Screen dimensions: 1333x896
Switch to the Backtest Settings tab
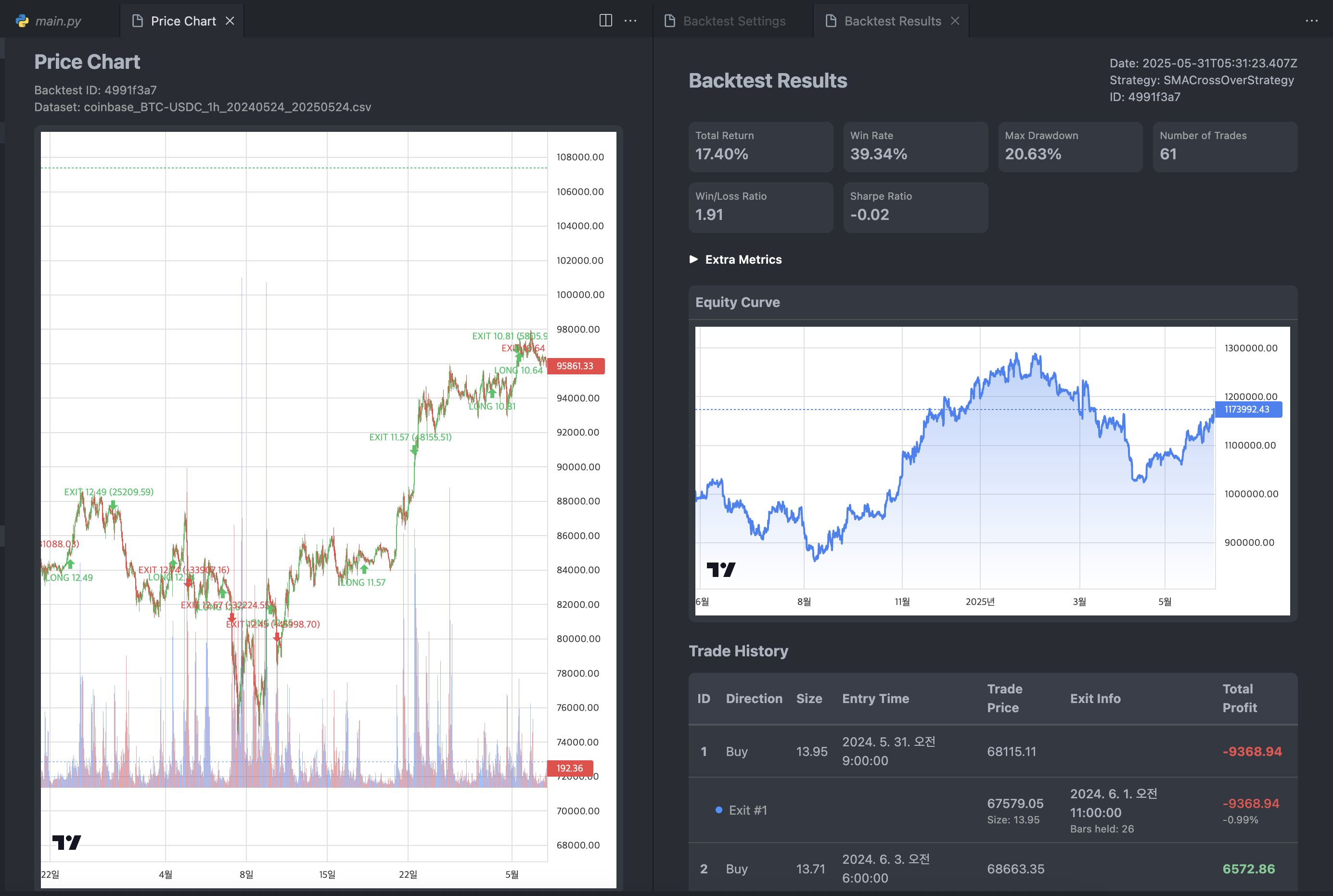(x=734, y=21)
